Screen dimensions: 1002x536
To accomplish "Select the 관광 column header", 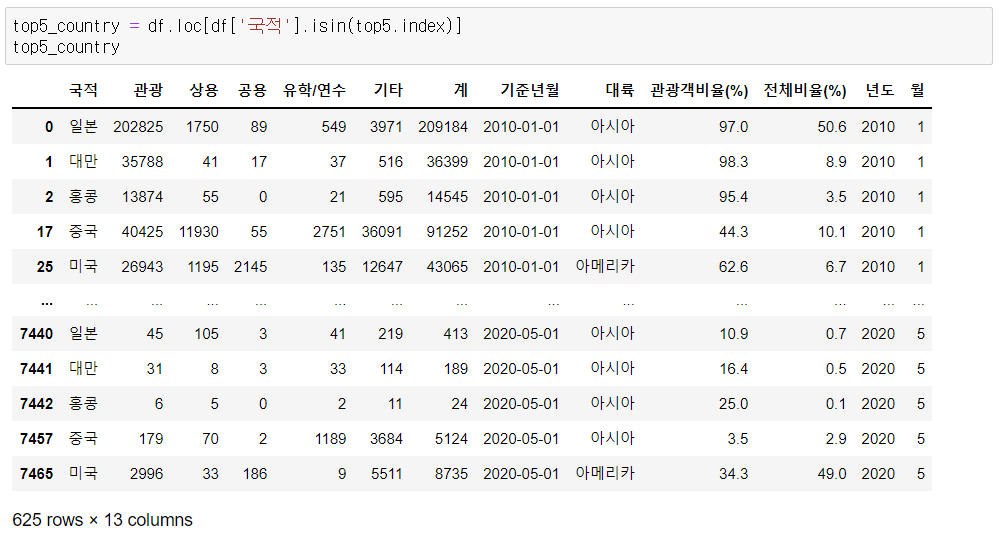I will [x=148, y=90].
